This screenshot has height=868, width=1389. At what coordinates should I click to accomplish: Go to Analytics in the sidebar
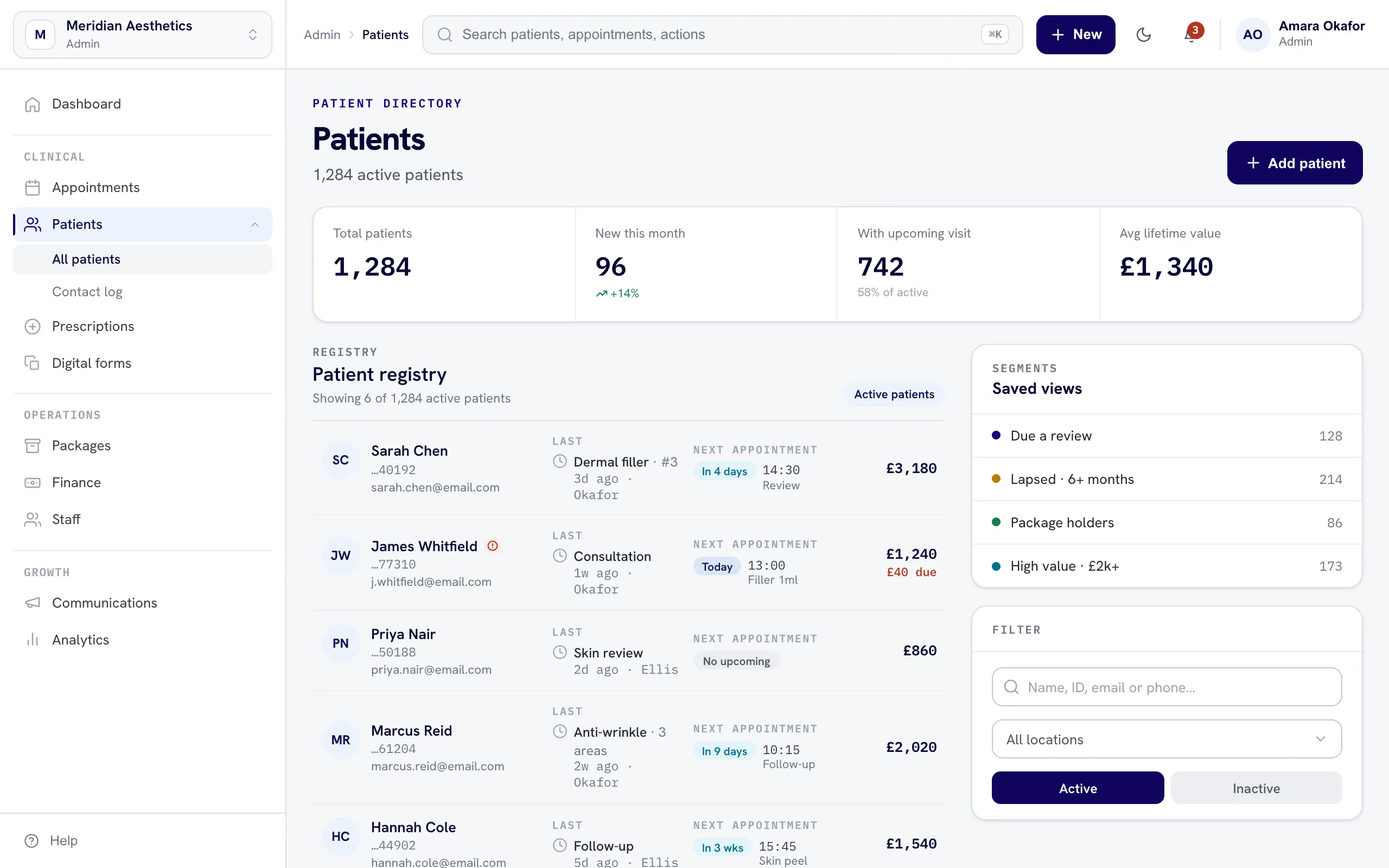point(142,640)
